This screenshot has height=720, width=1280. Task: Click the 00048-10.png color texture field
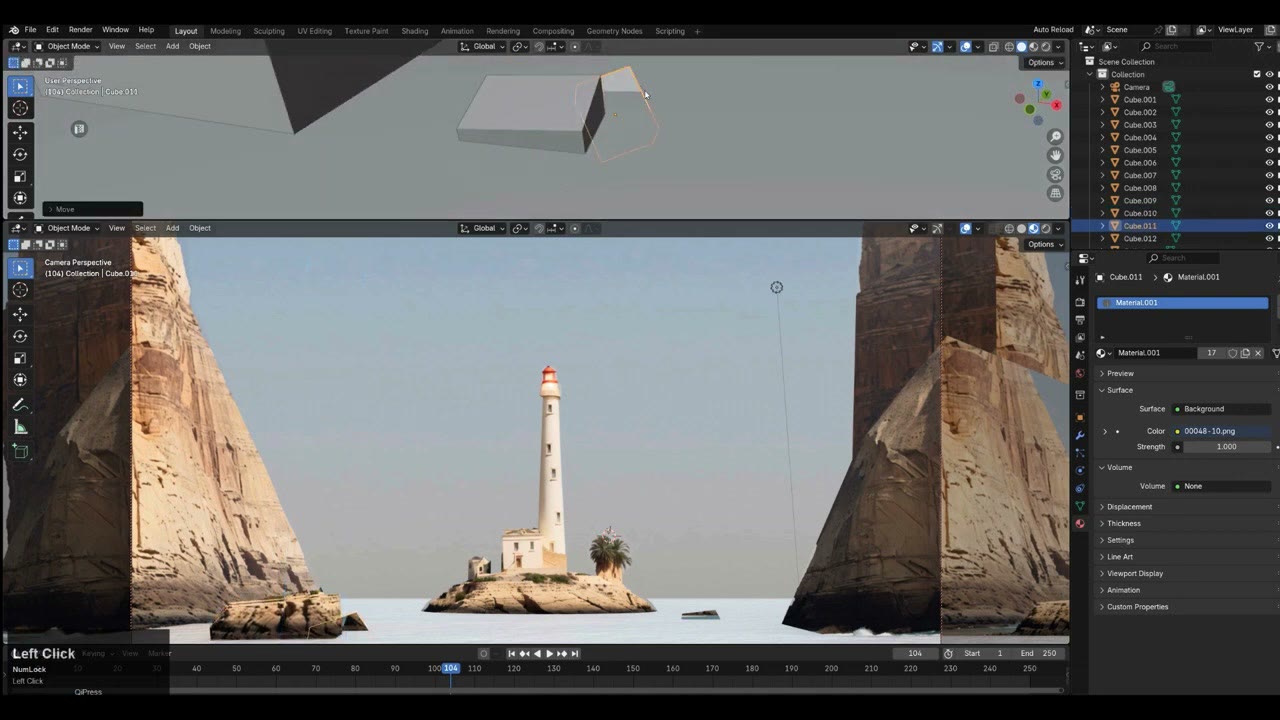[1222, 431]
